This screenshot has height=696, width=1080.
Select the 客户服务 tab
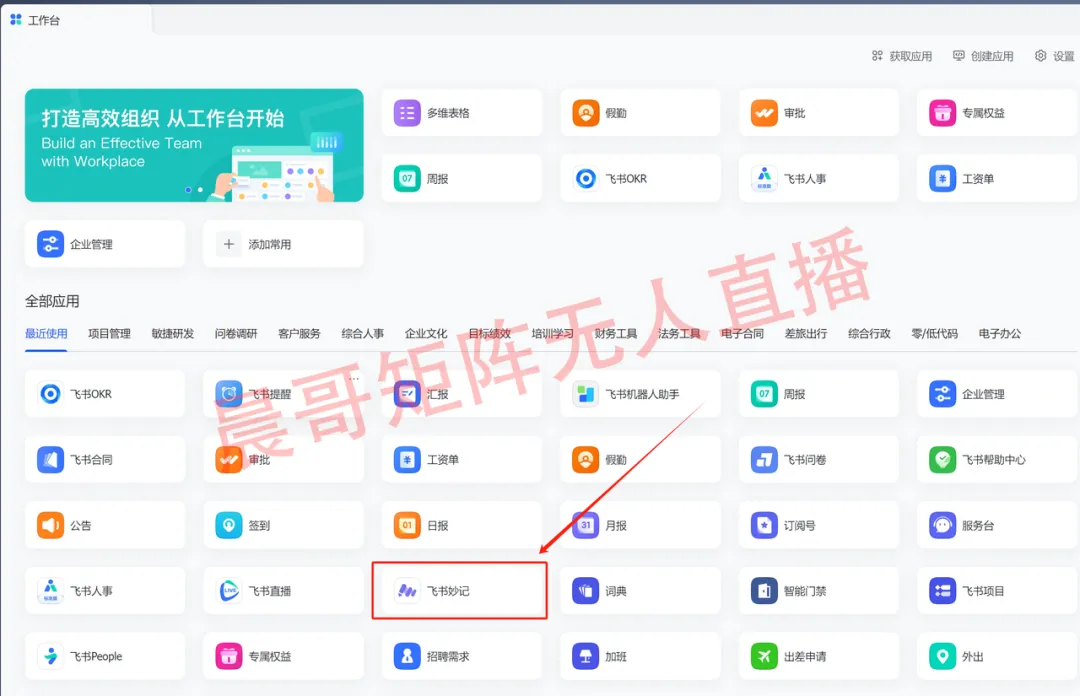tap(300, 334)
